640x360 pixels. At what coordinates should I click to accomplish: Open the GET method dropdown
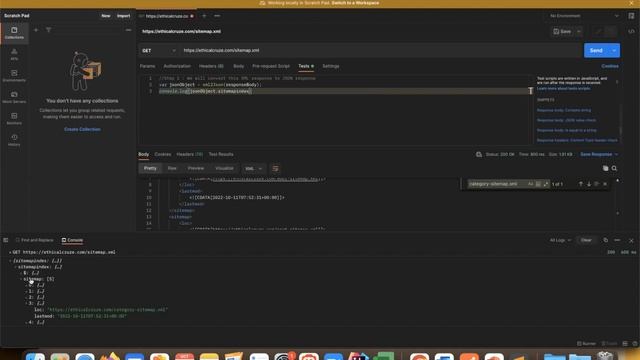pyautogui.click(x=159, y=51)
